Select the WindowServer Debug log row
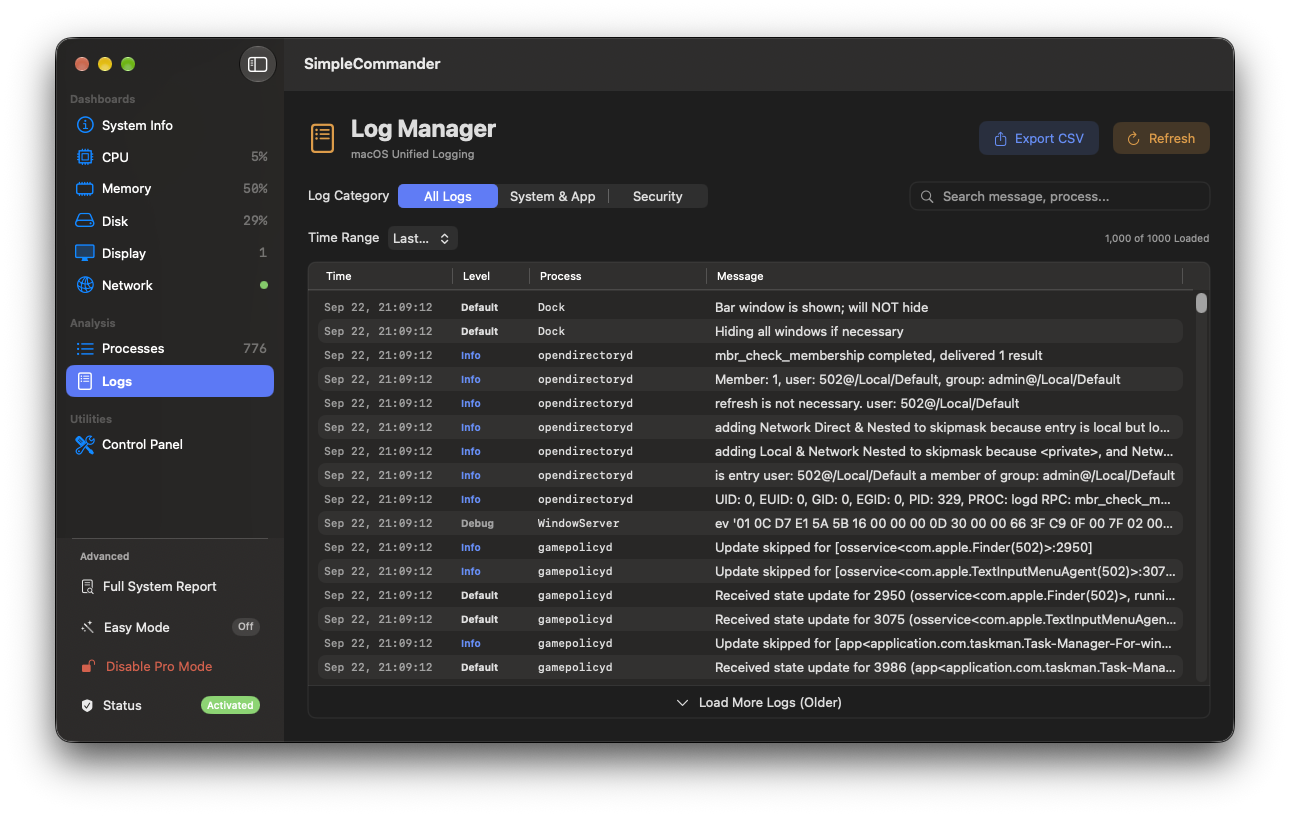The height and width of the screenshot is (816, 1290). (x=750, y=523)
